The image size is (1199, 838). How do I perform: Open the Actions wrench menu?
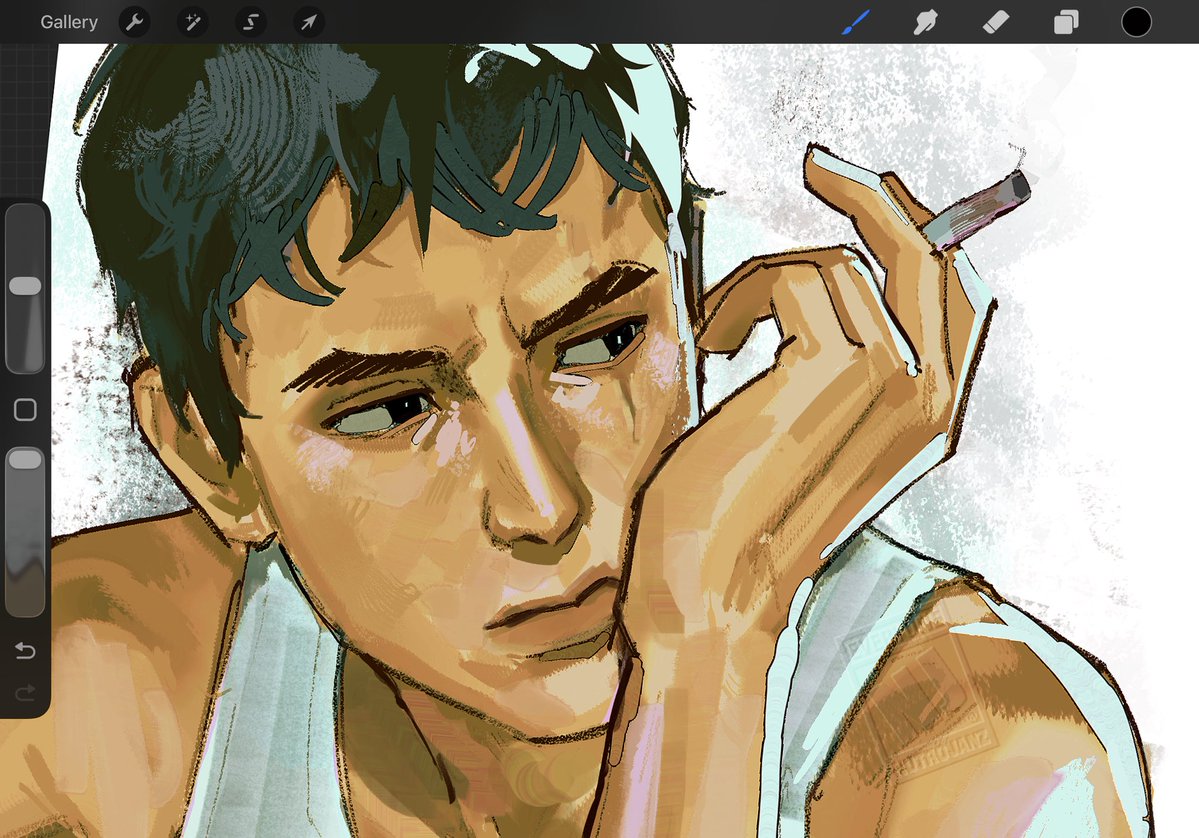[135, 22]
